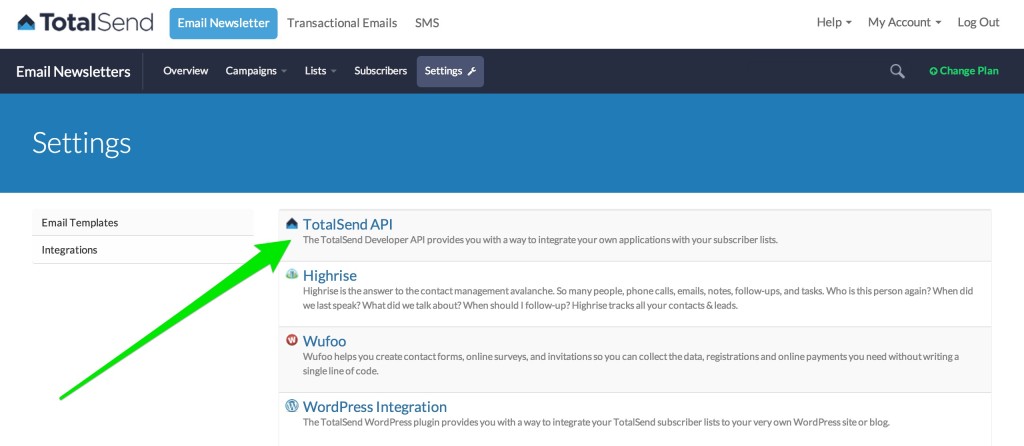Image resolution: width=1024 pixels, height=446 pixels.
Task: Click the TotalSend WordPress plugin description
Action: click(596, 422)
